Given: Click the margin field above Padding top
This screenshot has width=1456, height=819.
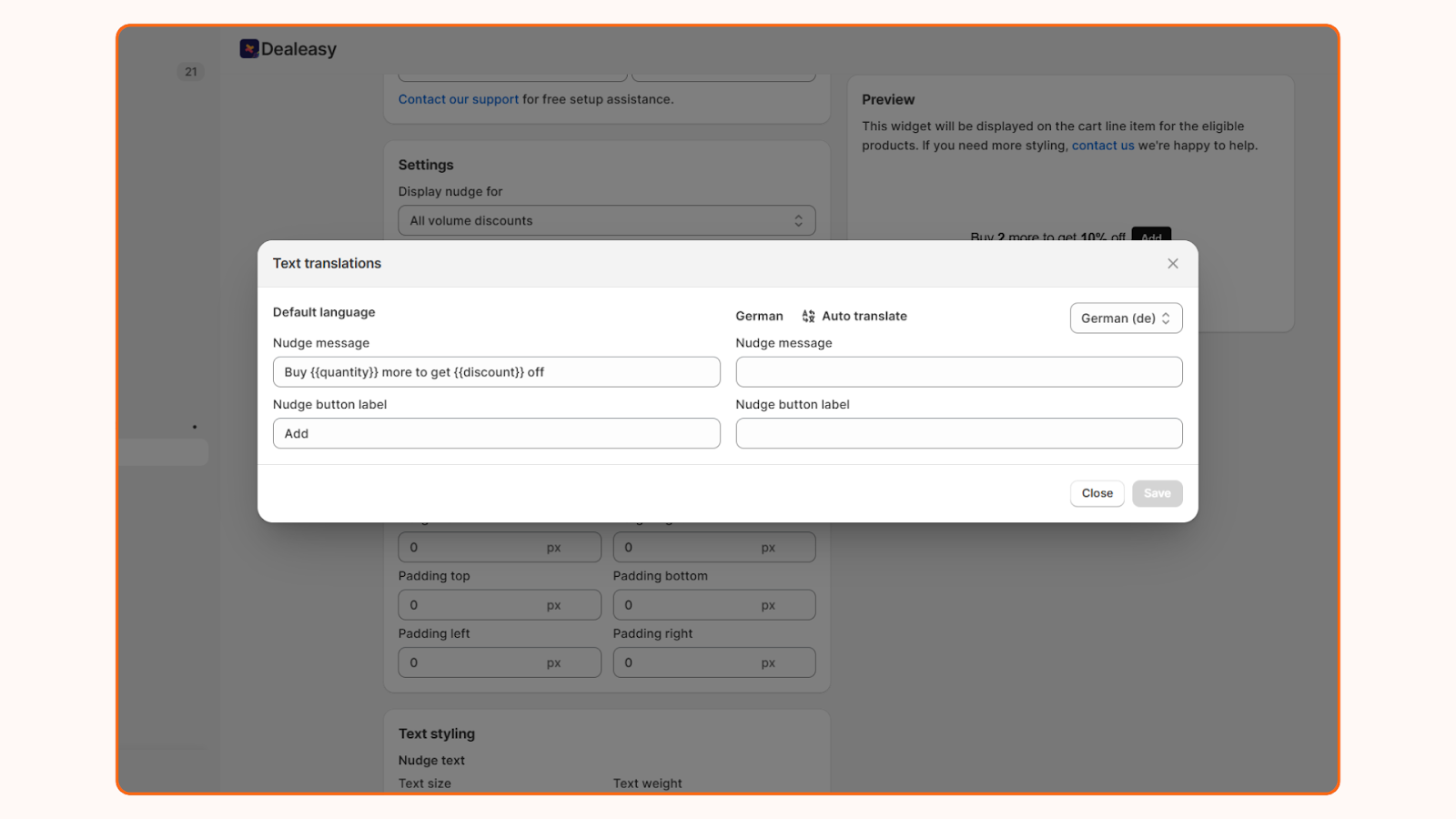Looking at the screenshot, I should (499, 547).
